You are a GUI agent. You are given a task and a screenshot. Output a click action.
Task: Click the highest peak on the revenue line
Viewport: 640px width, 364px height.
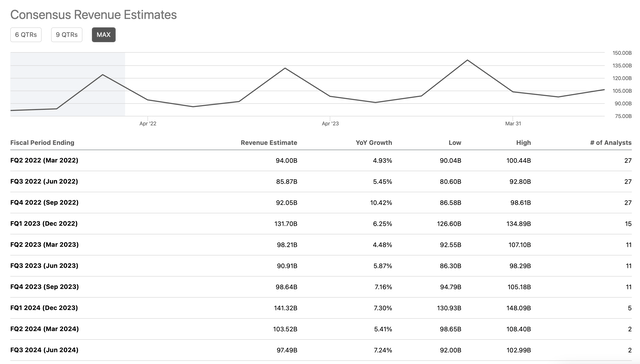(467, 60)
